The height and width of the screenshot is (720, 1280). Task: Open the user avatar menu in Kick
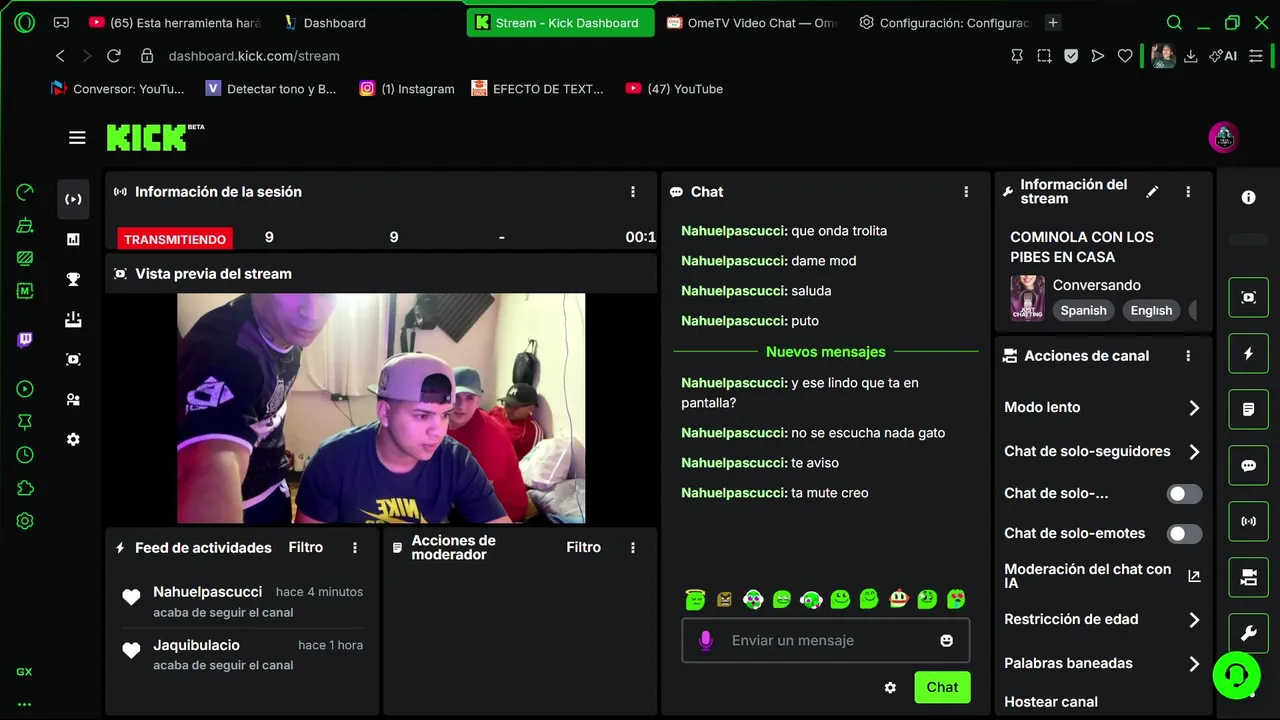point(1223,138)
